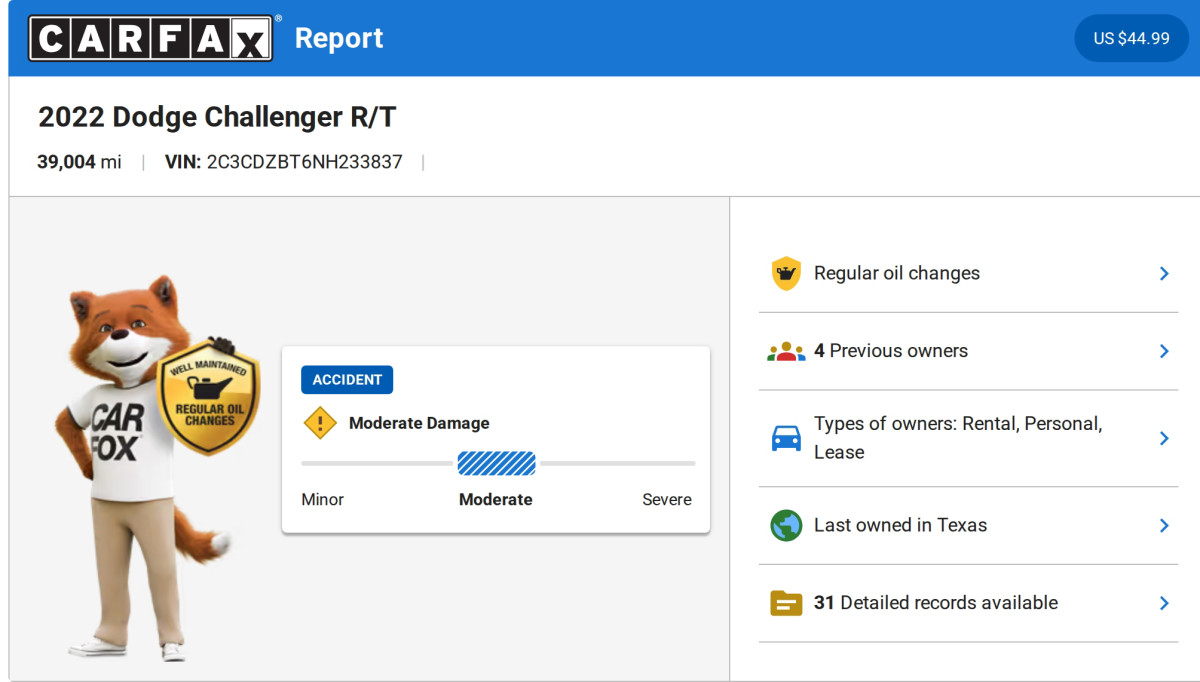Click the VIN number 2C3CDZBT6NH233837
The width and height of the screenshot is (1200, 682).
tap(304, 162)
